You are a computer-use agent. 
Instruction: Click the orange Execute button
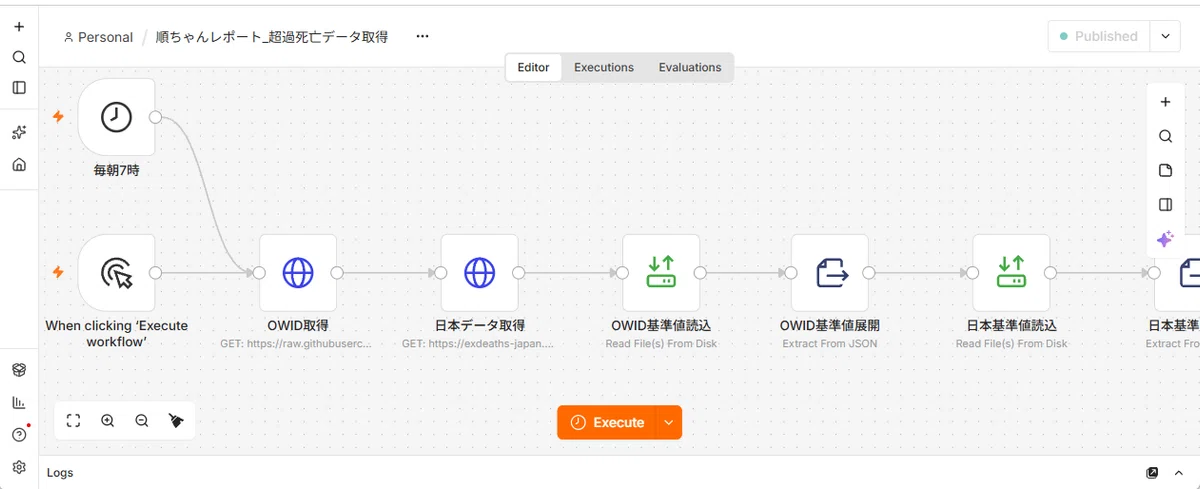tap(607, 422)
